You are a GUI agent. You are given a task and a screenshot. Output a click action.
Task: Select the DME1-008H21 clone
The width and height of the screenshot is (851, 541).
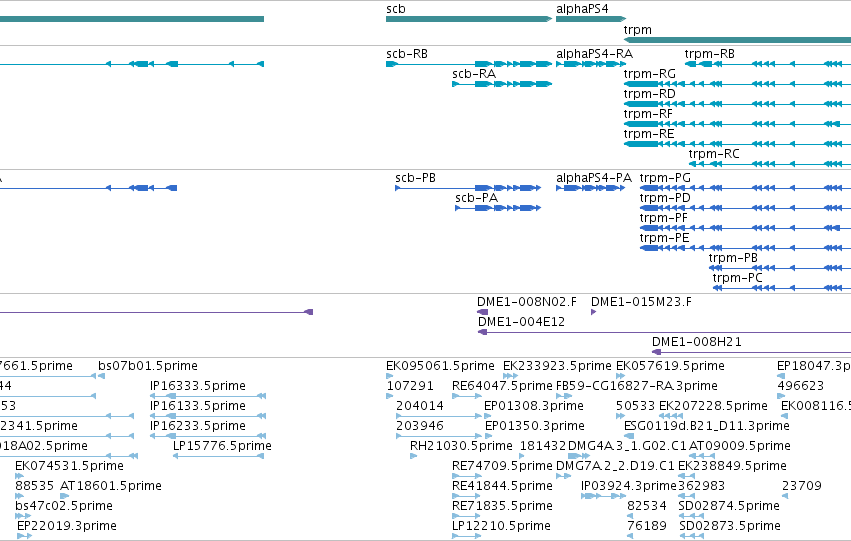tap(751, 352)
